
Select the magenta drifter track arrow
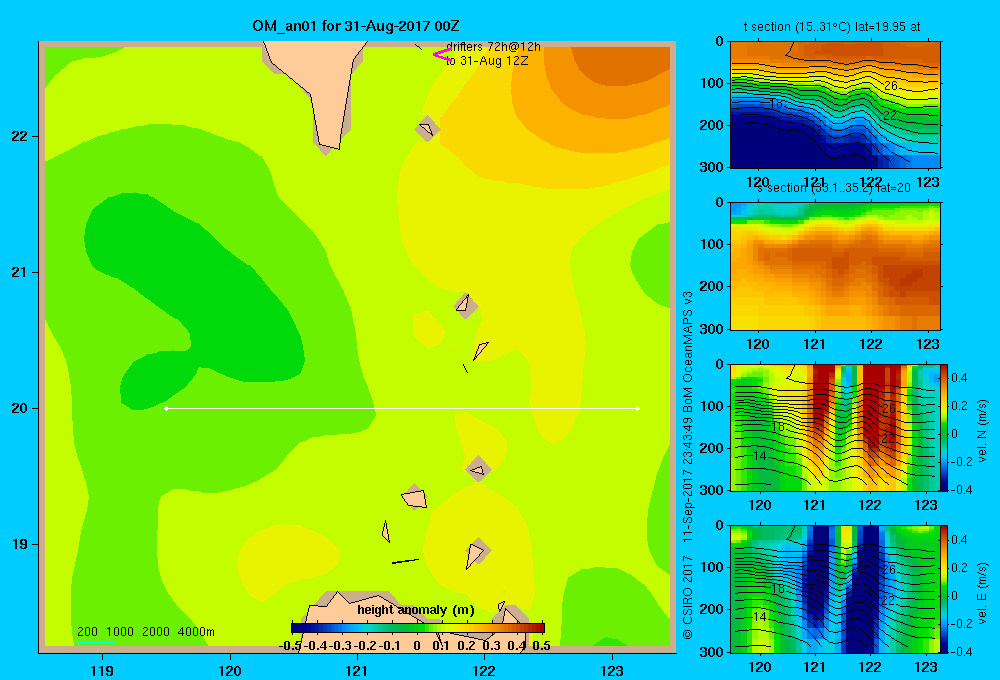(x=441, y=55)
